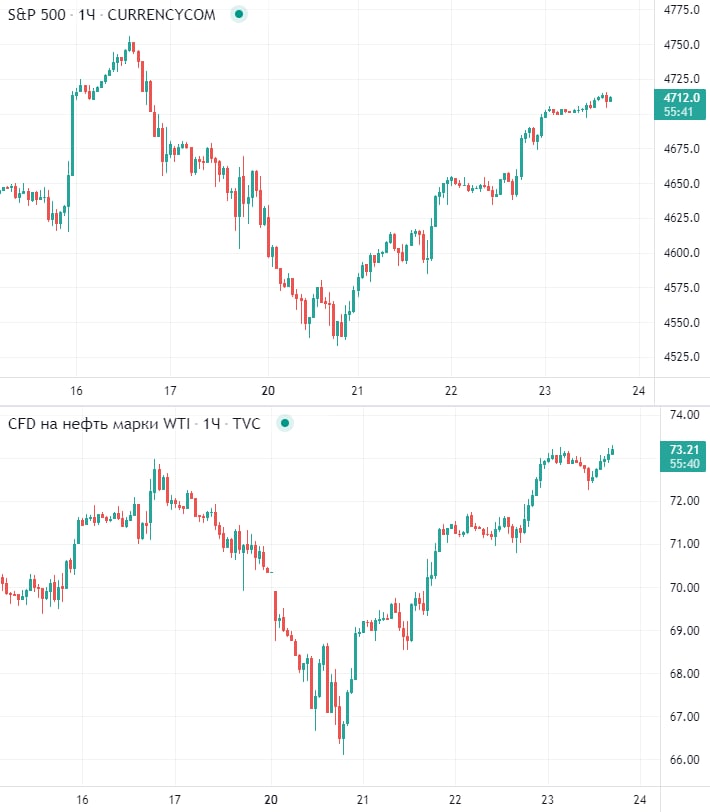Click the 74.00 oil price axis label
The height and width of the screenshot is (812, 710).
point(683,414)
